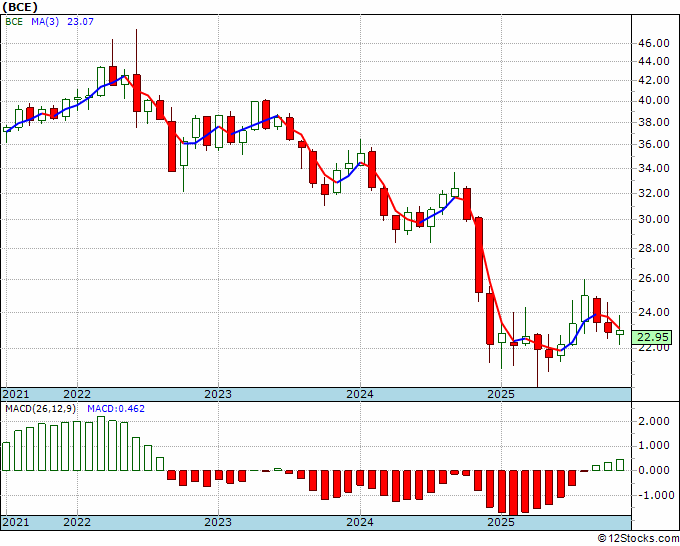The width and height of the screenshot is (680, 546).
Task: Click the 2.000 MACD axis label
Action: [654, 422]
